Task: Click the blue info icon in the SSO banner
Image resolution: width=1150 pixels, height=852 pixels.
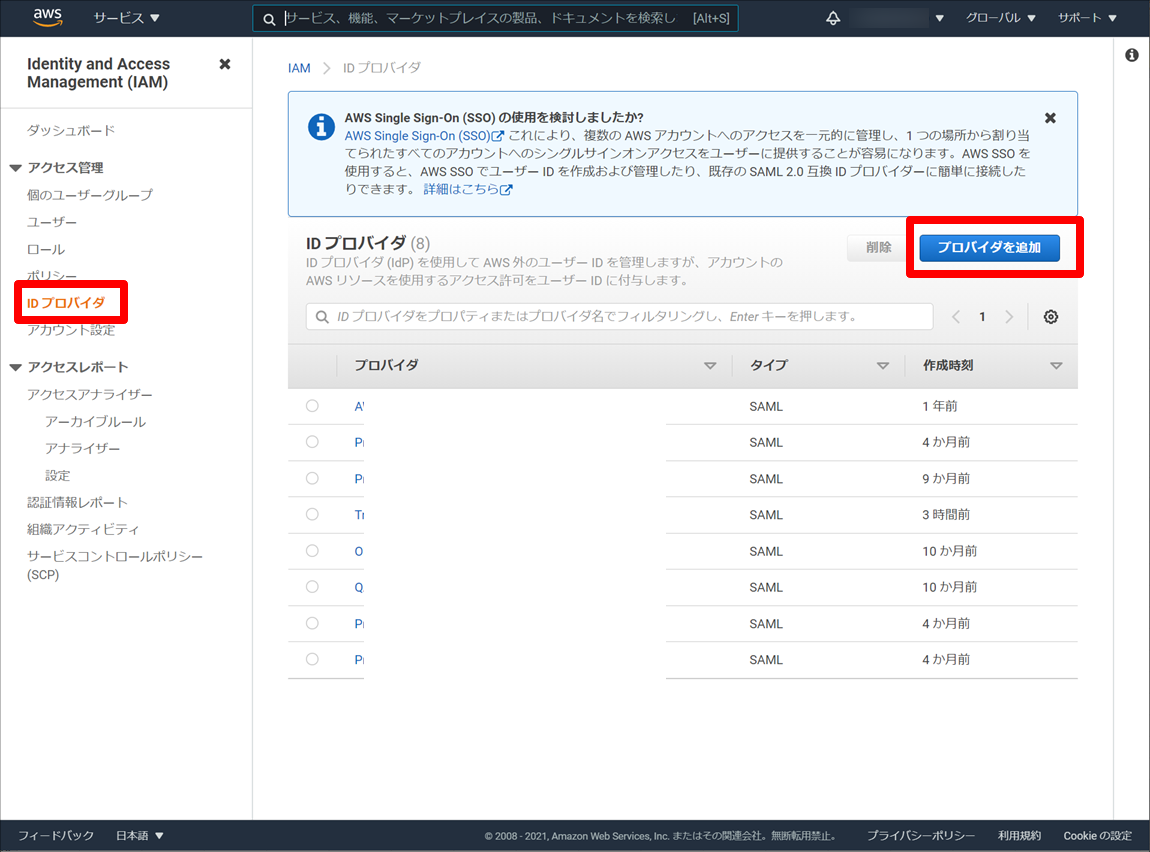Action: point(321,127)
